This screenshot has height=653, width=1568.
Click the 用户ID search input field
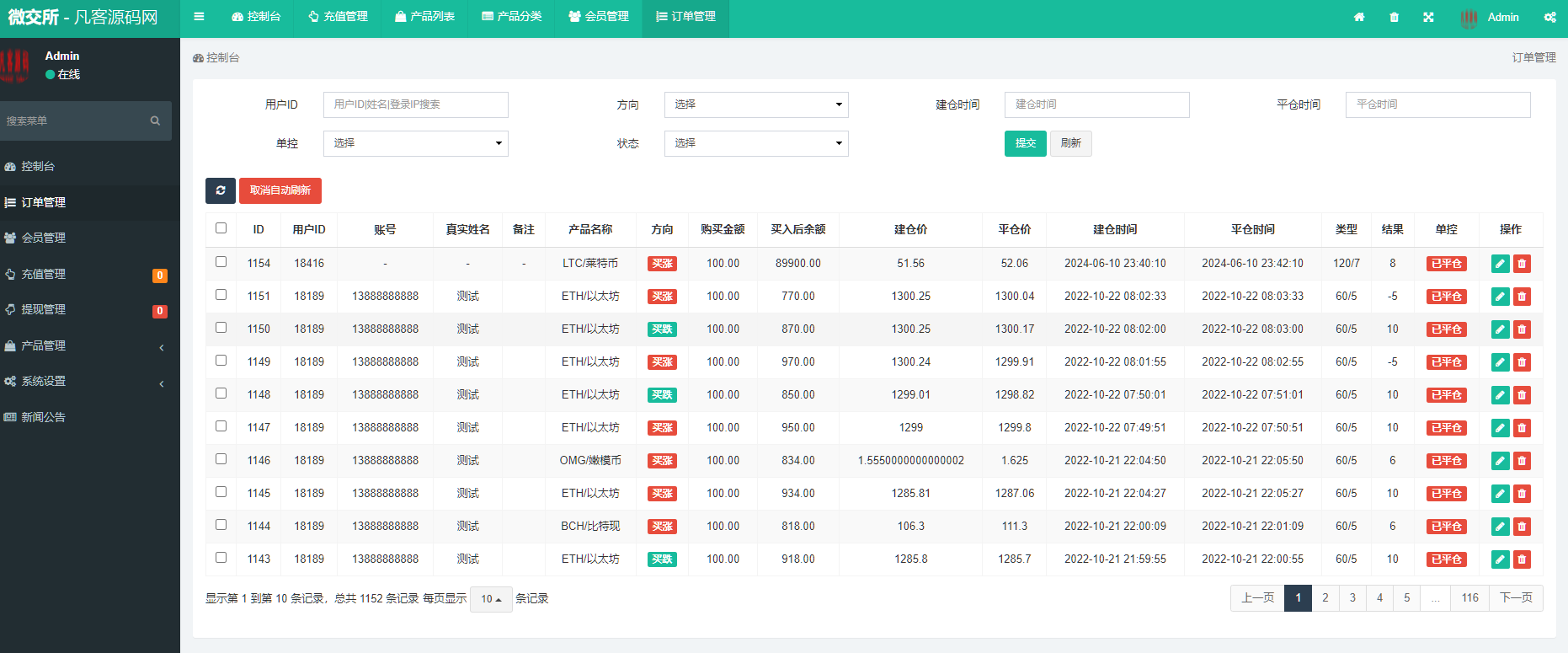tap(415, 104)
